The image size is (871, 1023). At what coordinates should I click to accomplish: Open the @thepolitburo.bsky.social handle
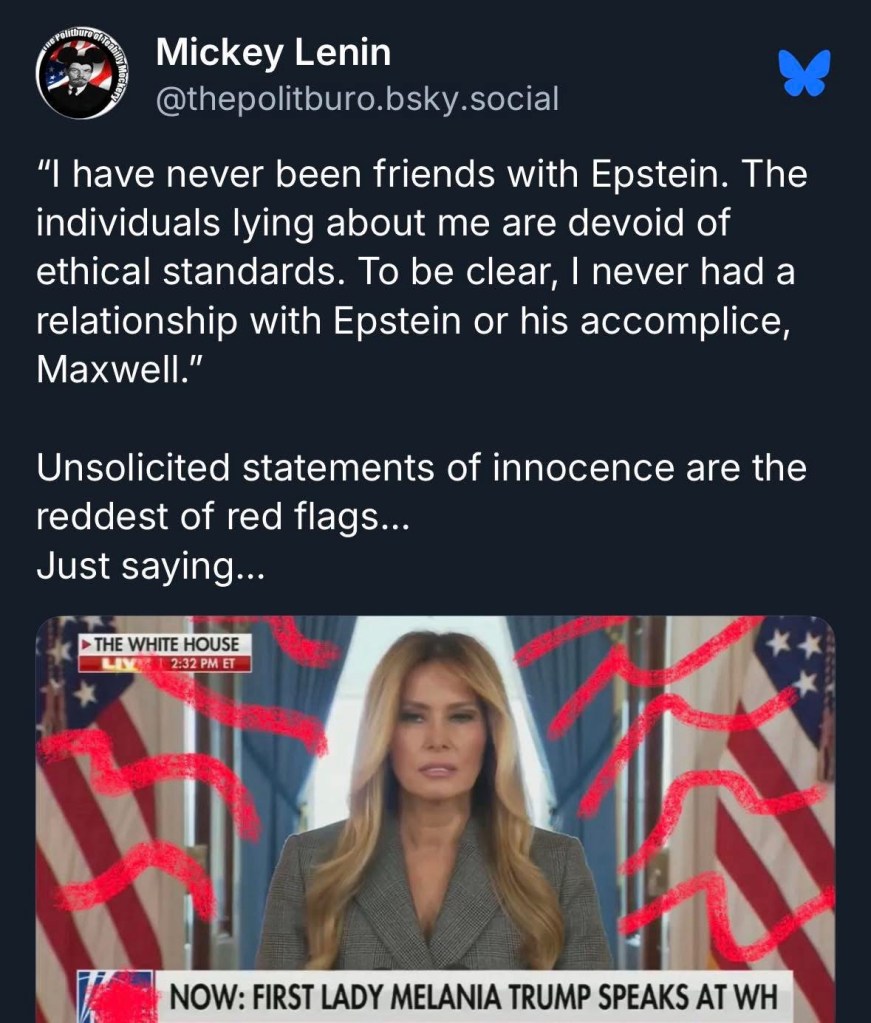pos(357,99)
